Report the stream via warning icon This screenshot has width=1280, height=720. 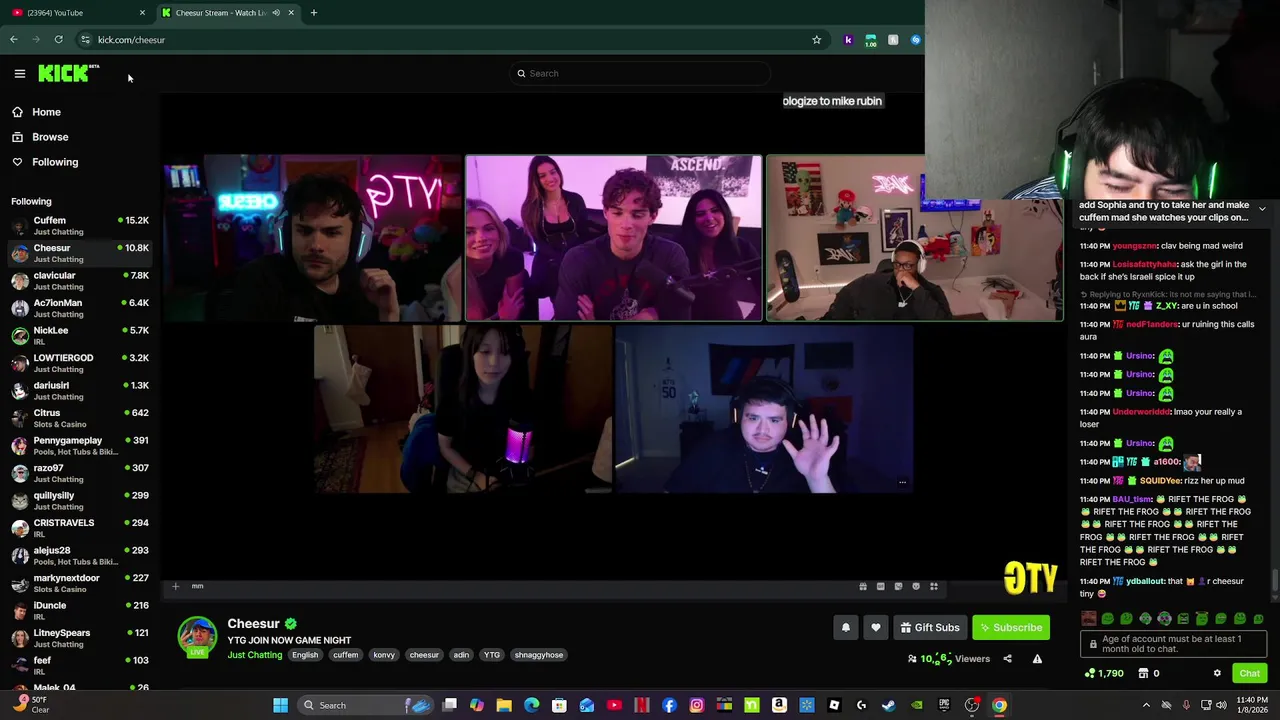(x=1037, y=659)
